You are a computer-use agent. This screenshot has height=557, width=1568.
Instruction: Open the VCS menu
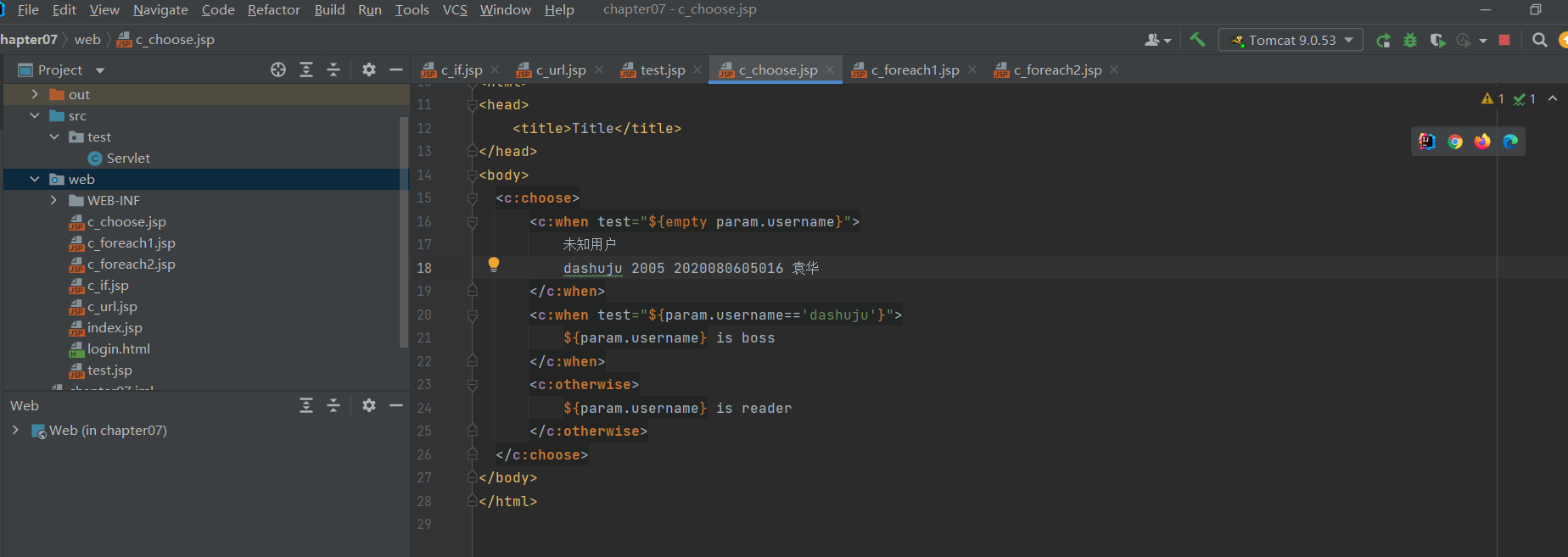coord(455,9)
